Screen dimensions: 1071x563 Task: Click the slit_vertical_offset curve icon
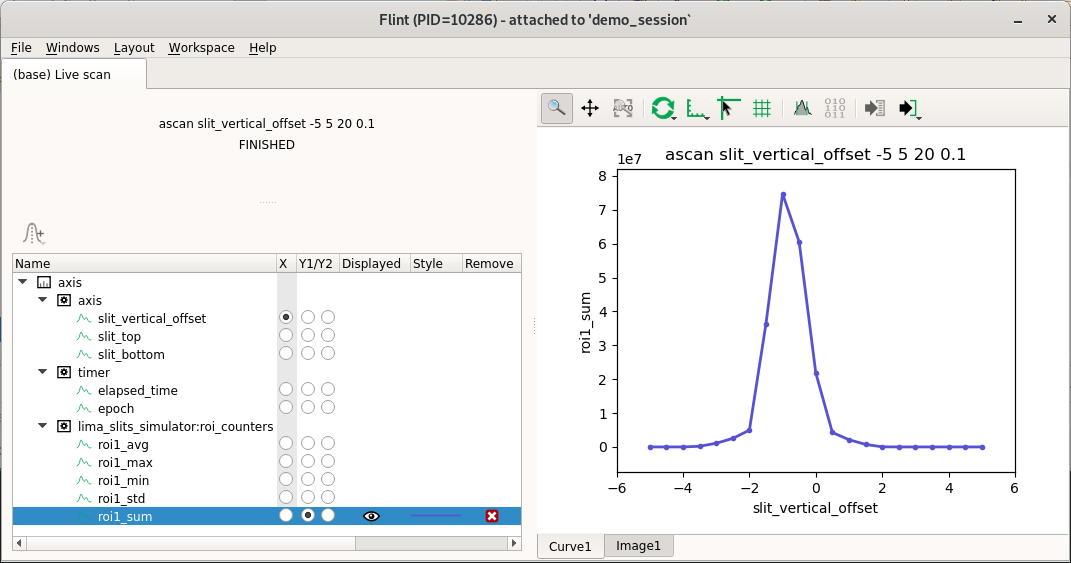tap(84, 318)
